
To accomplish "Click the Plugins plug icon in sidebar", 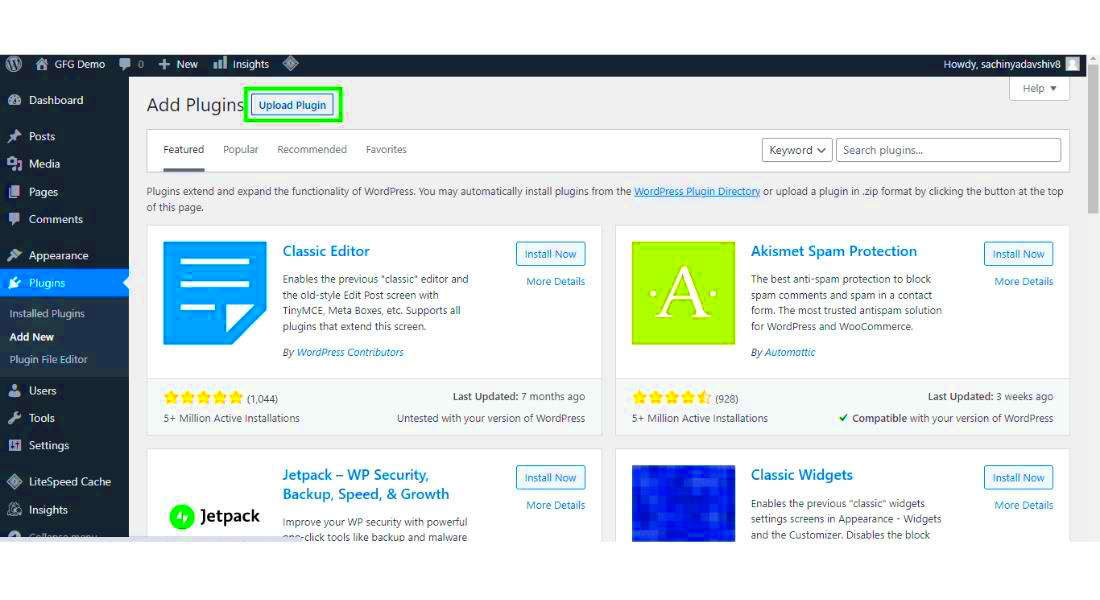I will 15,283.
